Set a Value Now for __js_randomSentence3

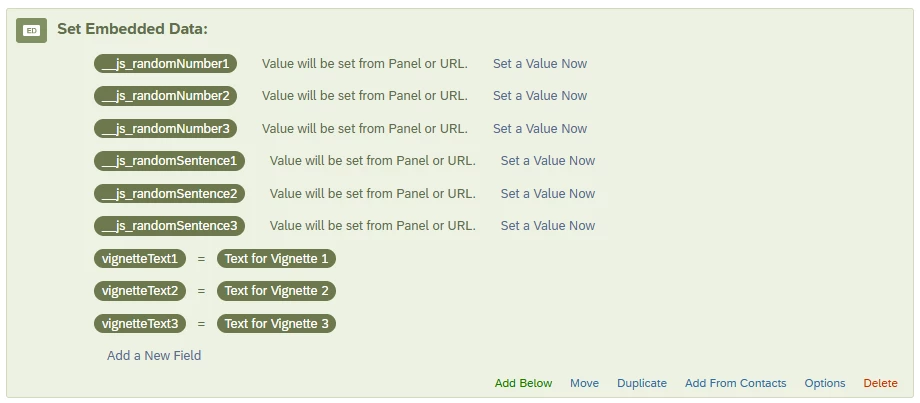[x=547, y=226]
